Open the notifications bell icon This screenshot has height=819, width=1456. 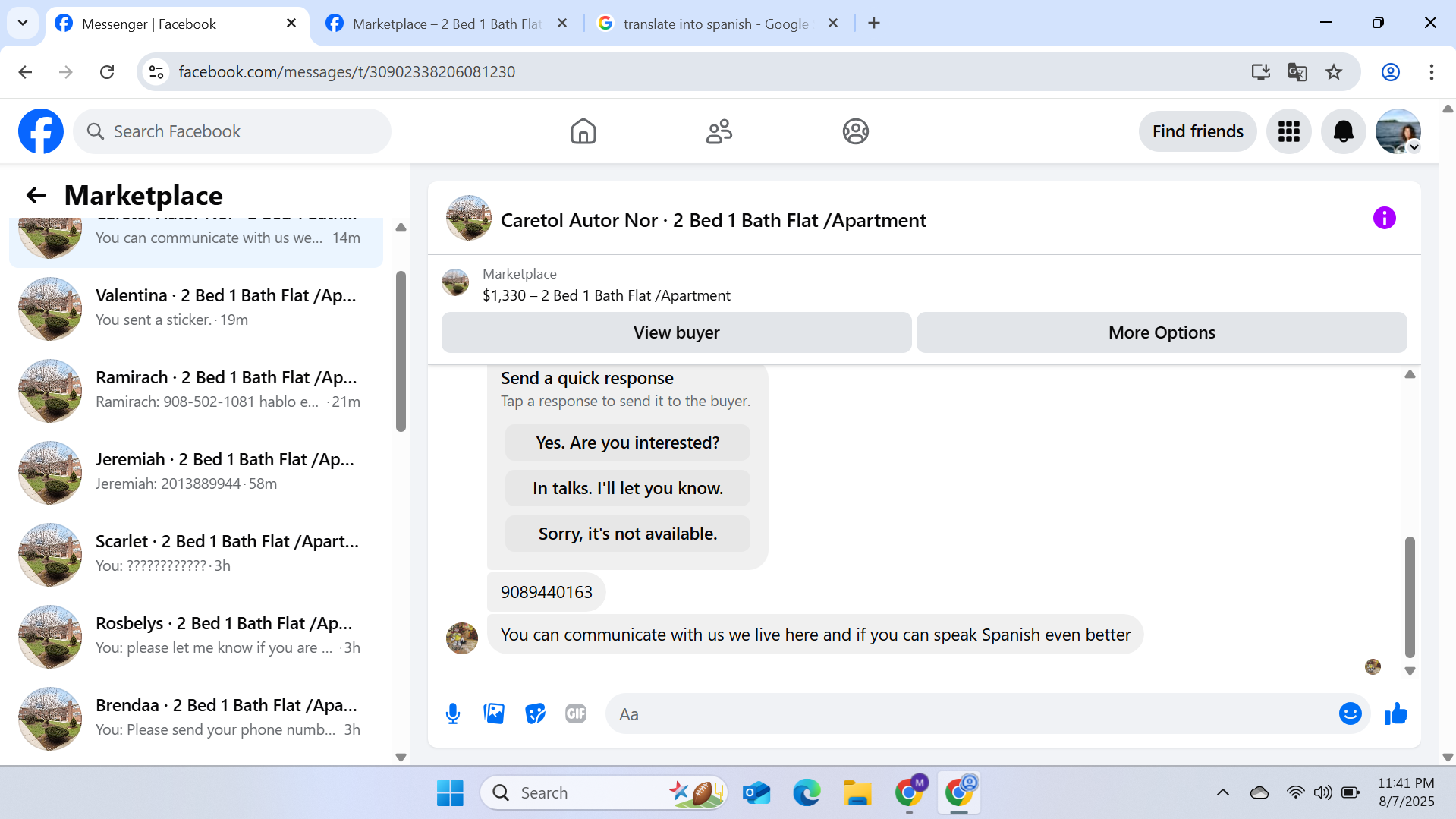click(1343, 131)
